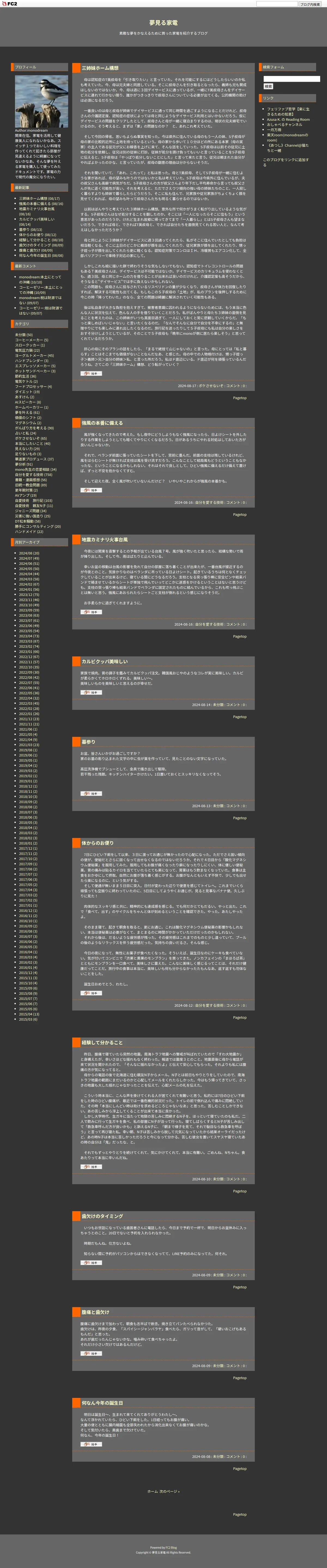Click Pagetop below 三姉妹ホーム構想 post

point(240,398)
